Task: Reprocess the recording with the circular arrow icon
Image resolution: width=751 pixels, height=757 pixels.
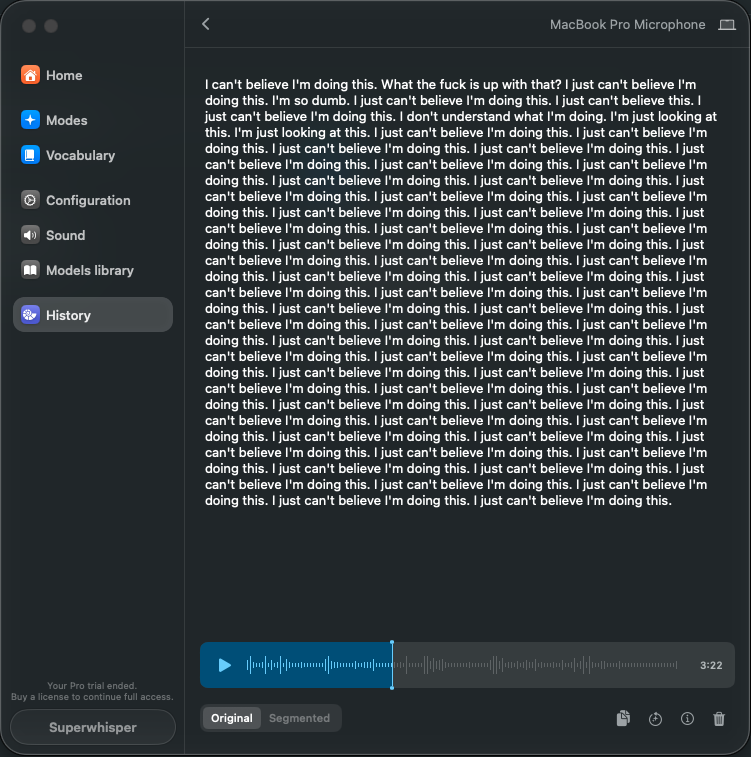Action: pyautogui.click(x=655, y=719)
